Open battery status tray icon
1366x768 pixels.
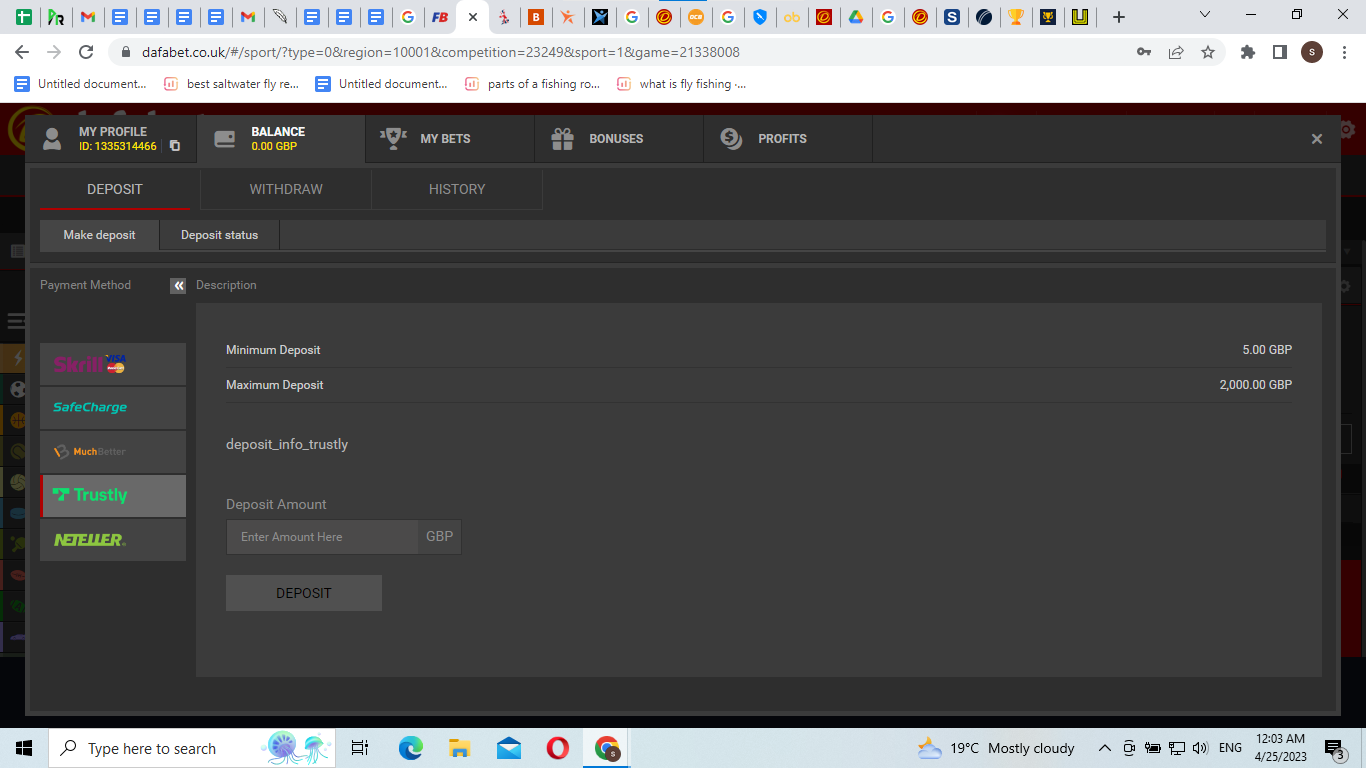[1153, 748]
